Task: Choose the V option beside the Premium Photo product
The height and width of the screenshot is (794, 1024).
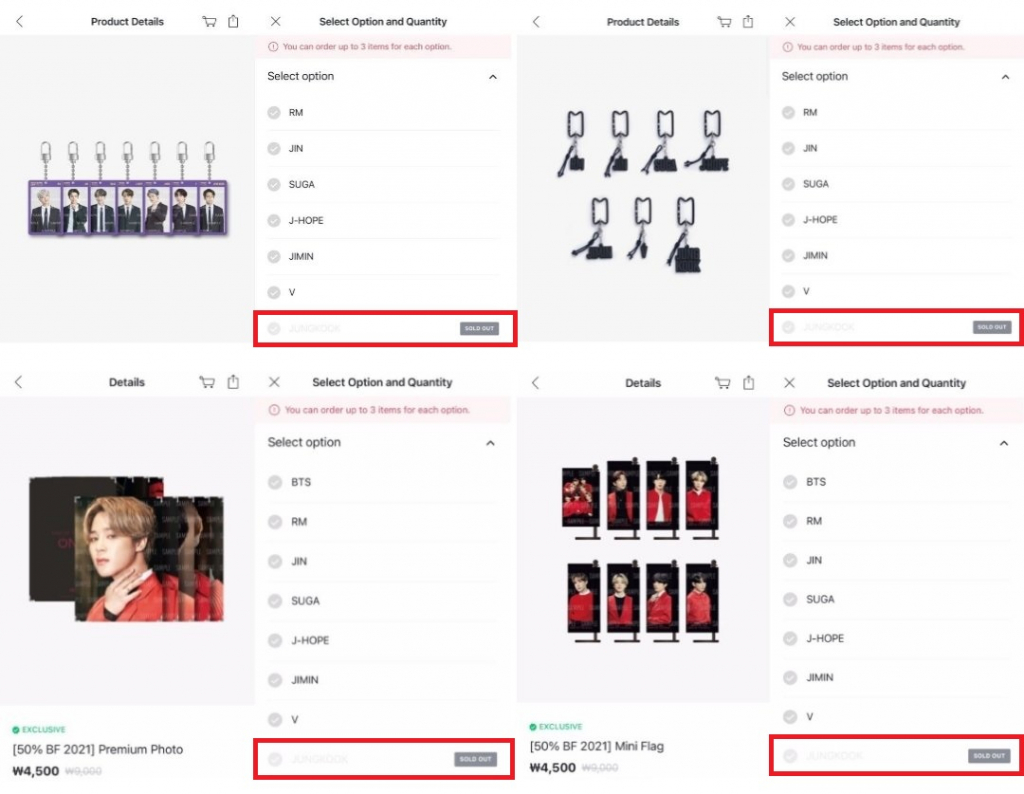Action: [384, 720]
